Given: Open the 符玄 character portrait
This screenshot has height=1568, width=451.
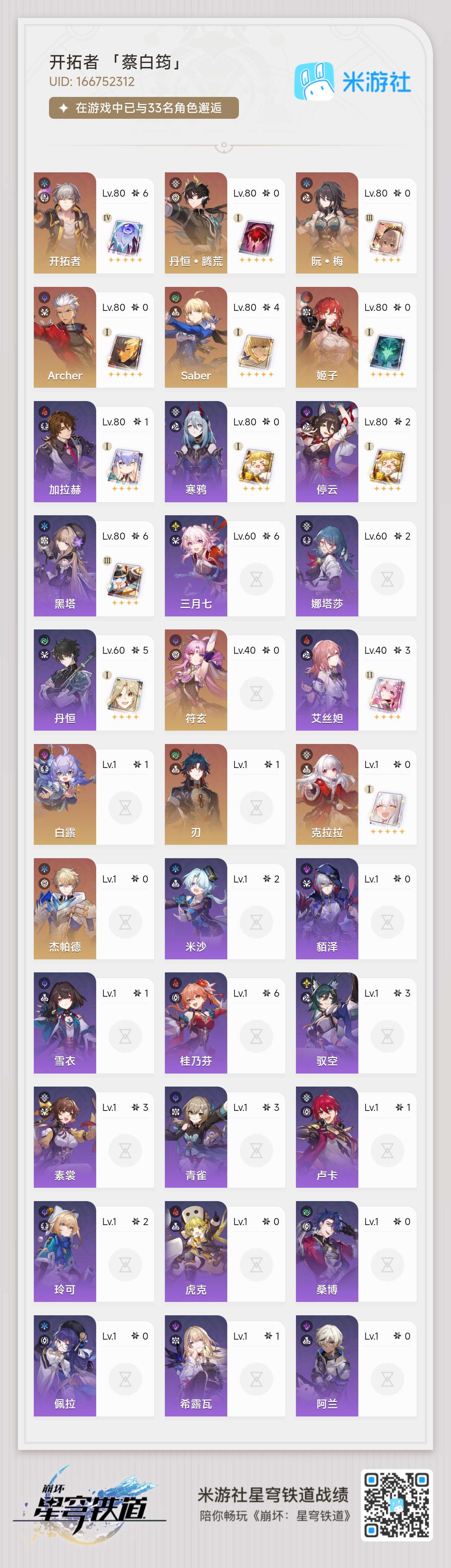Looking at the screenshot, I should [196, 680].
